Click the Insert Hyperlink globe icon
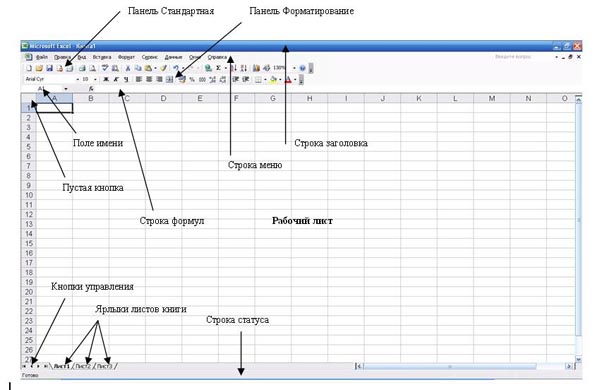 tap(208, 68)
